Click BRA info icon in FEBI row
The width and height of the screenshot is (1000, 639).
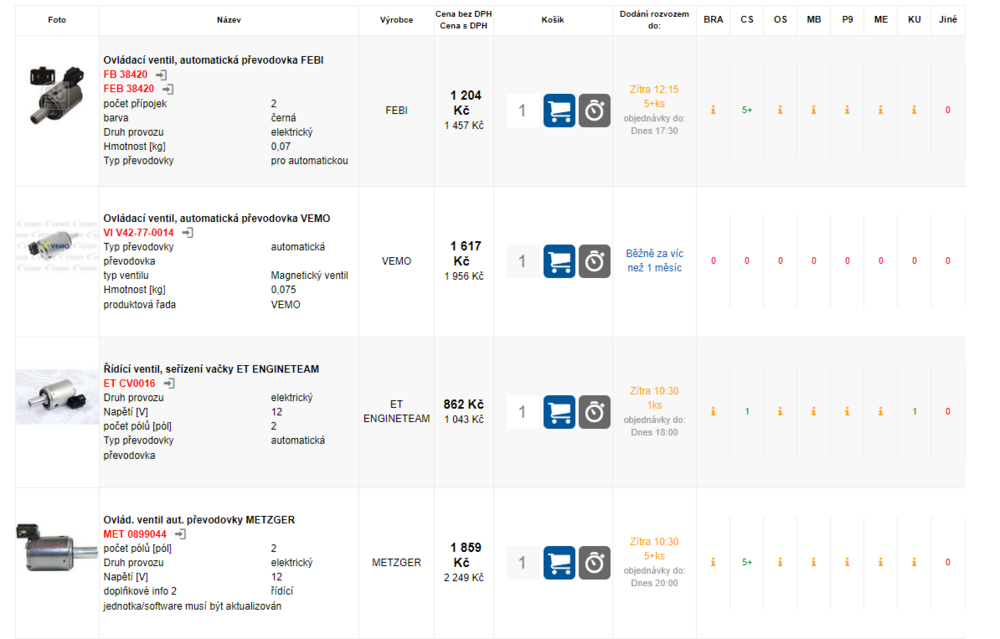(x=713, y=110)
